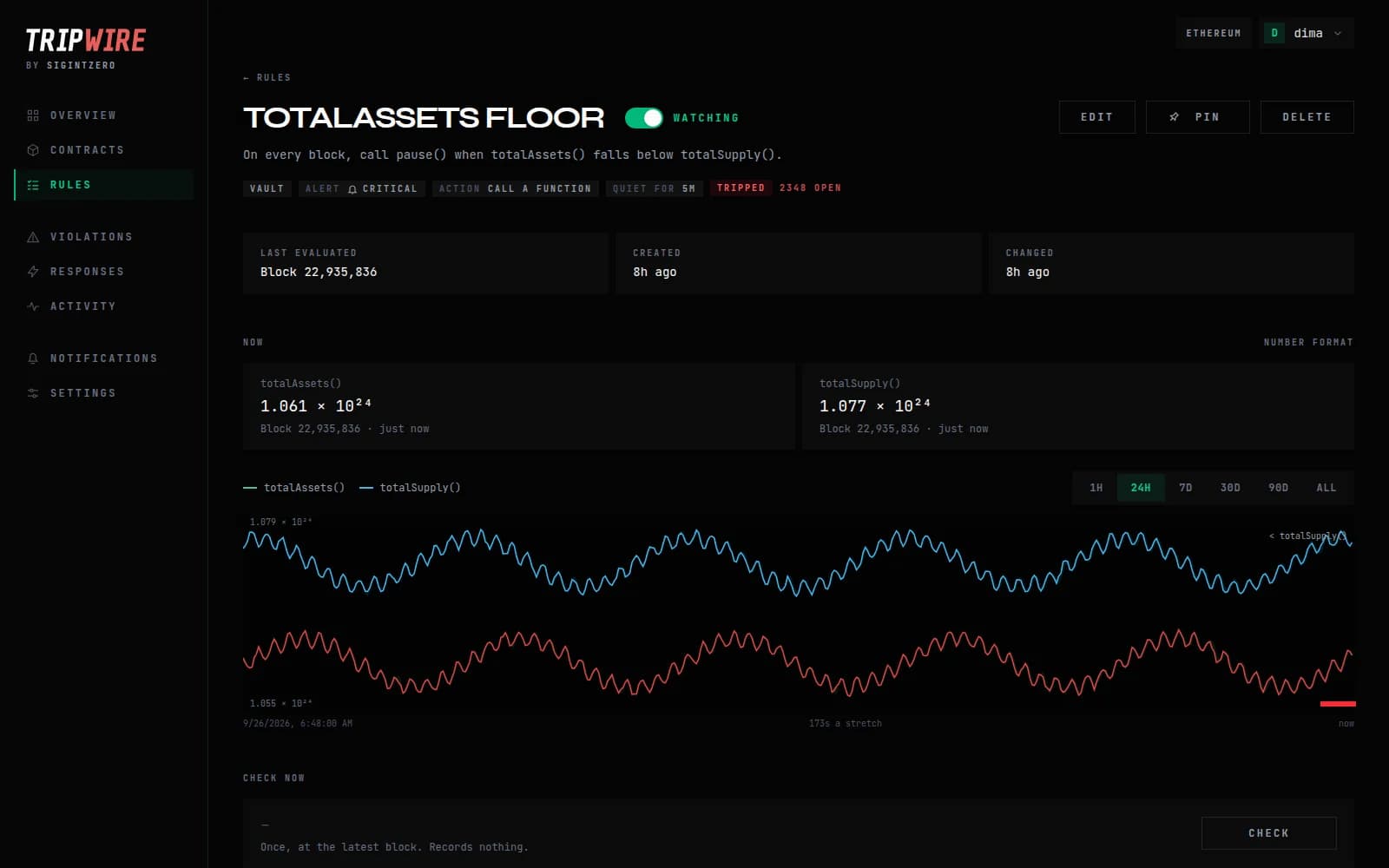Click the bell icon in Critical alert tag
1389x868 pixels.
point(352,189)
